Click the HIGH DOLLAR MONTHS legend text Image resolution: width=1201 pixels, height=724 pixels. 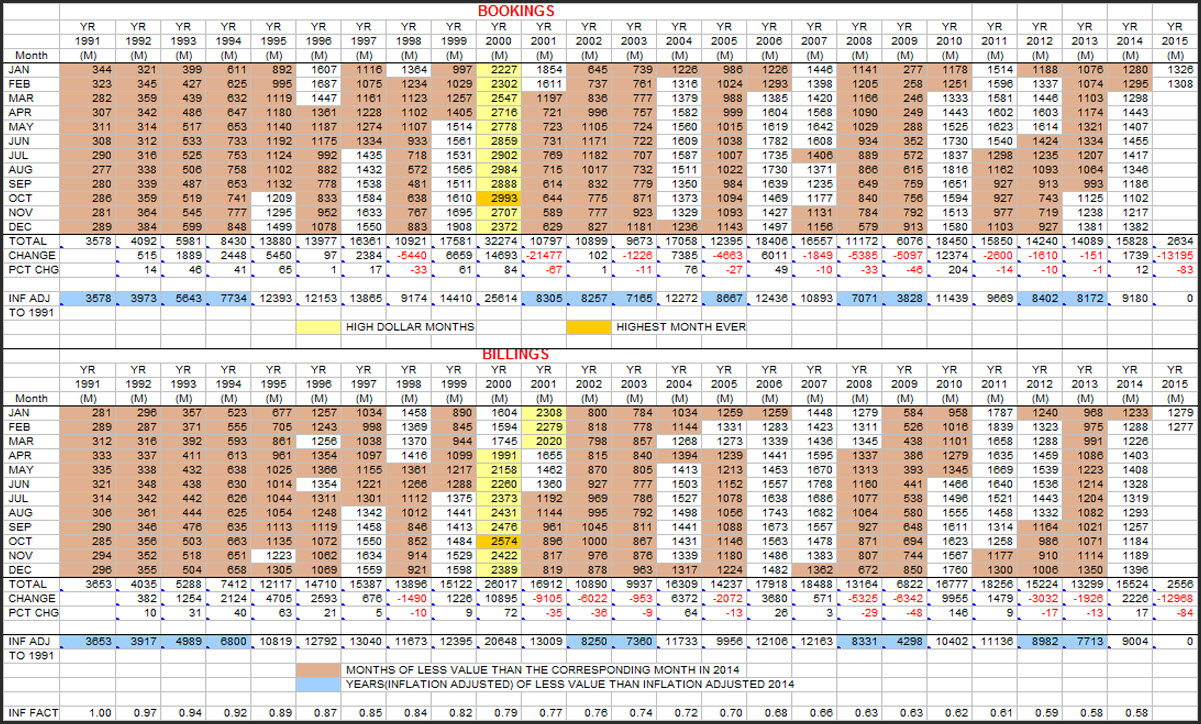[408, 327]
